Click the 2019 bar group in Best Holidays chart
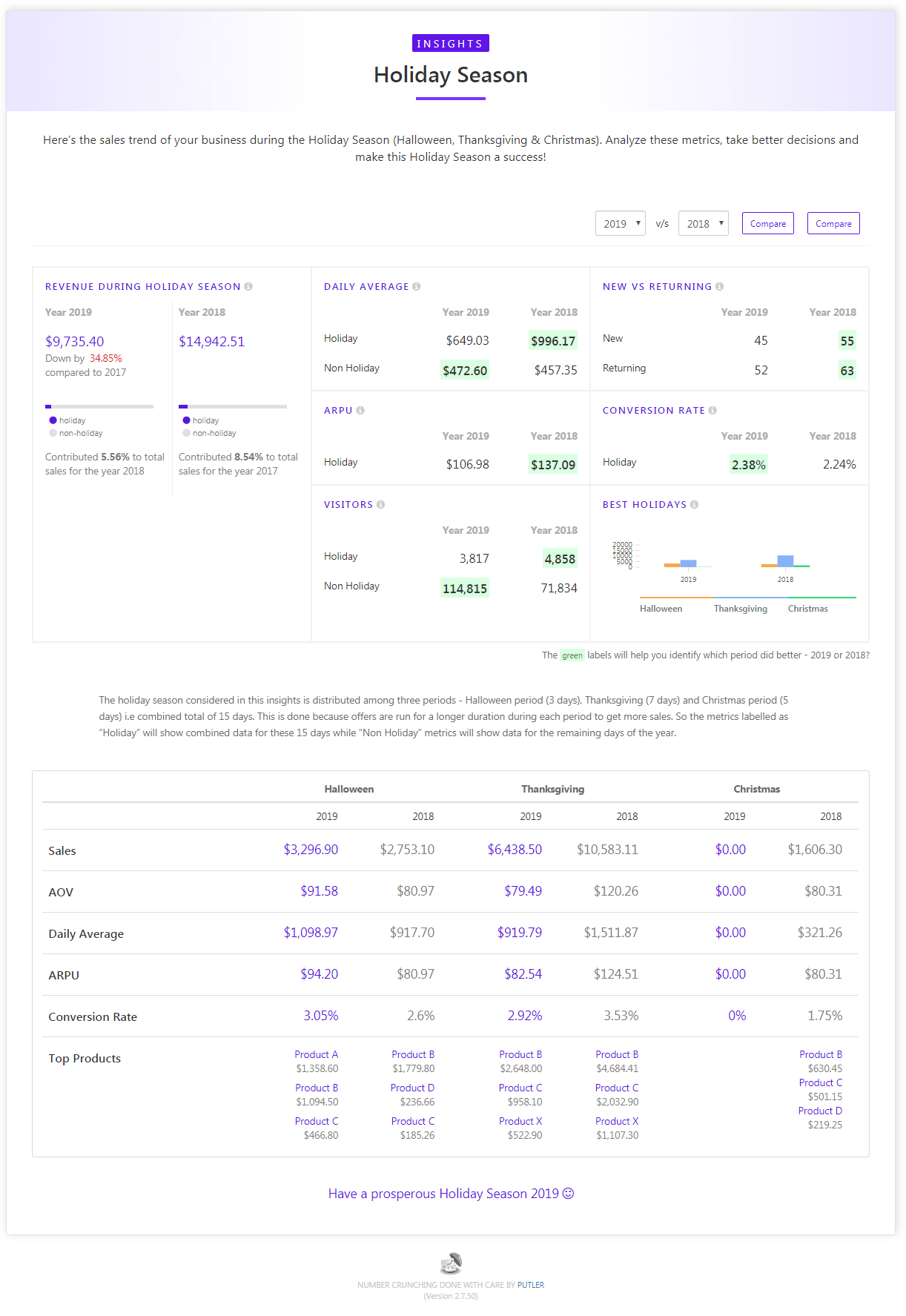Image resolution: width=906 pixels, height=1316 pixels. (x=688, y=563)
